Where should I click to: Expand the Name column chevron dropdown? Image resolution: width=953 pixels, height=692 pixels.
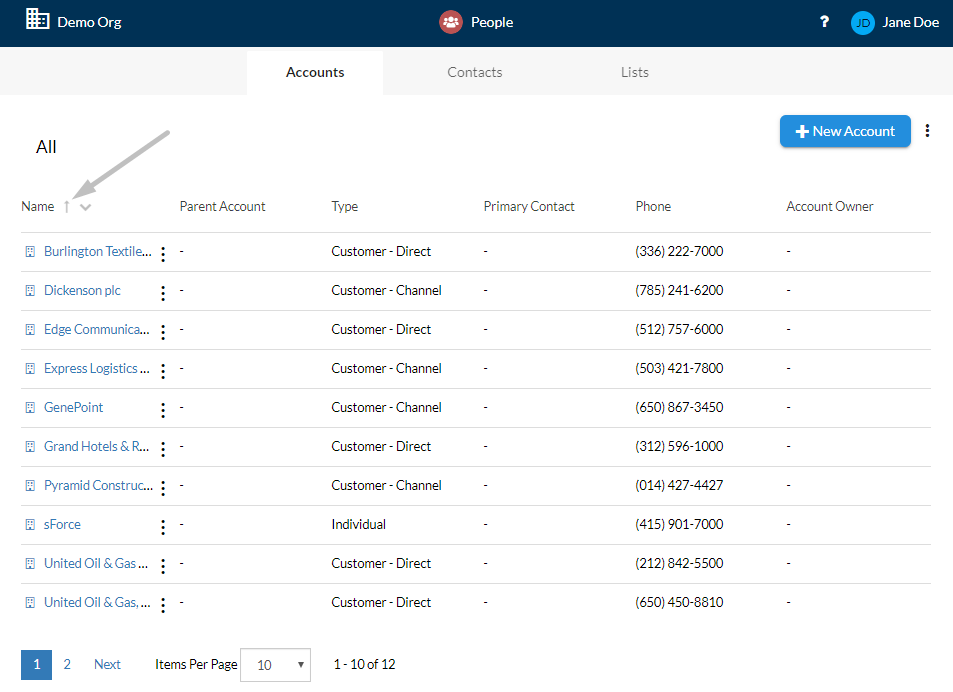[x=86, y=207]
